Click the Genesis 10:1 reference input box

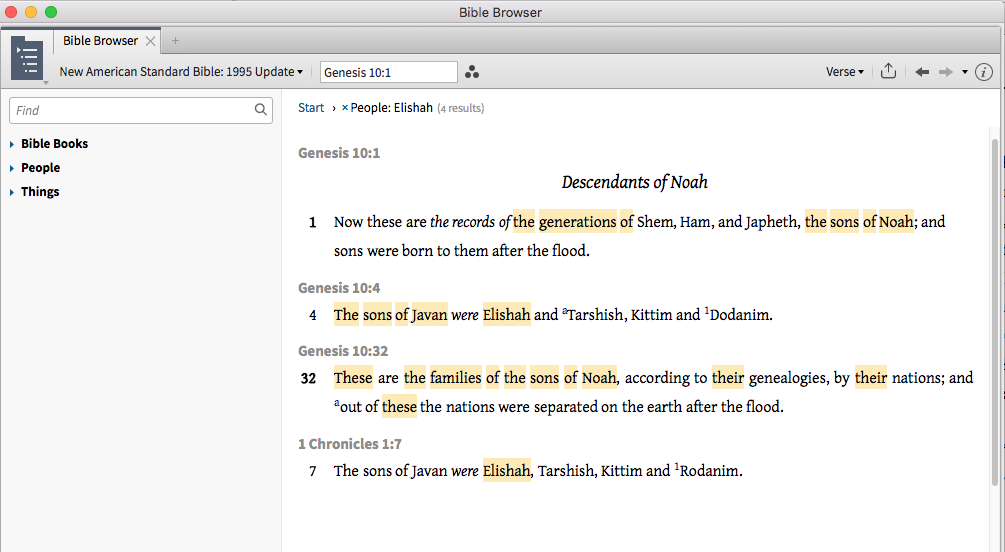[x=388, y=72]
